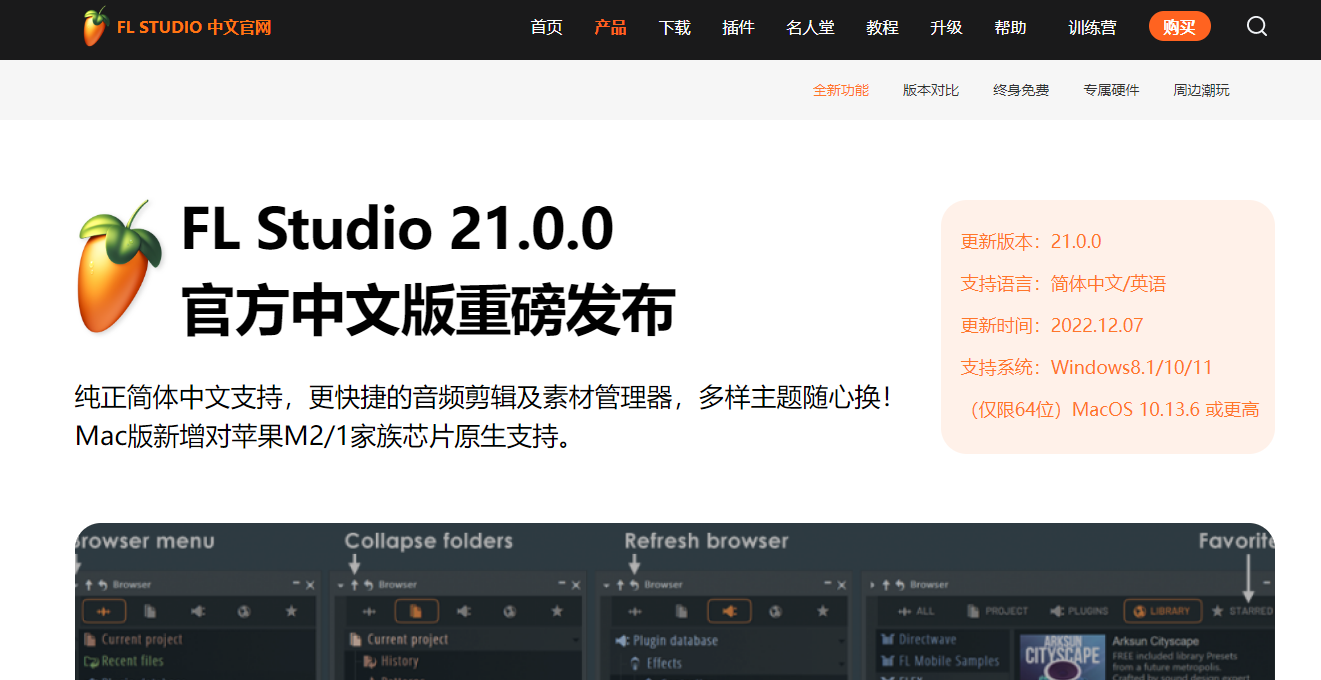This screenshot has width=1321, height=680.
Task: Click the orange 购买 buy button
Action: pyautogui.click(x=1180, y=27)
